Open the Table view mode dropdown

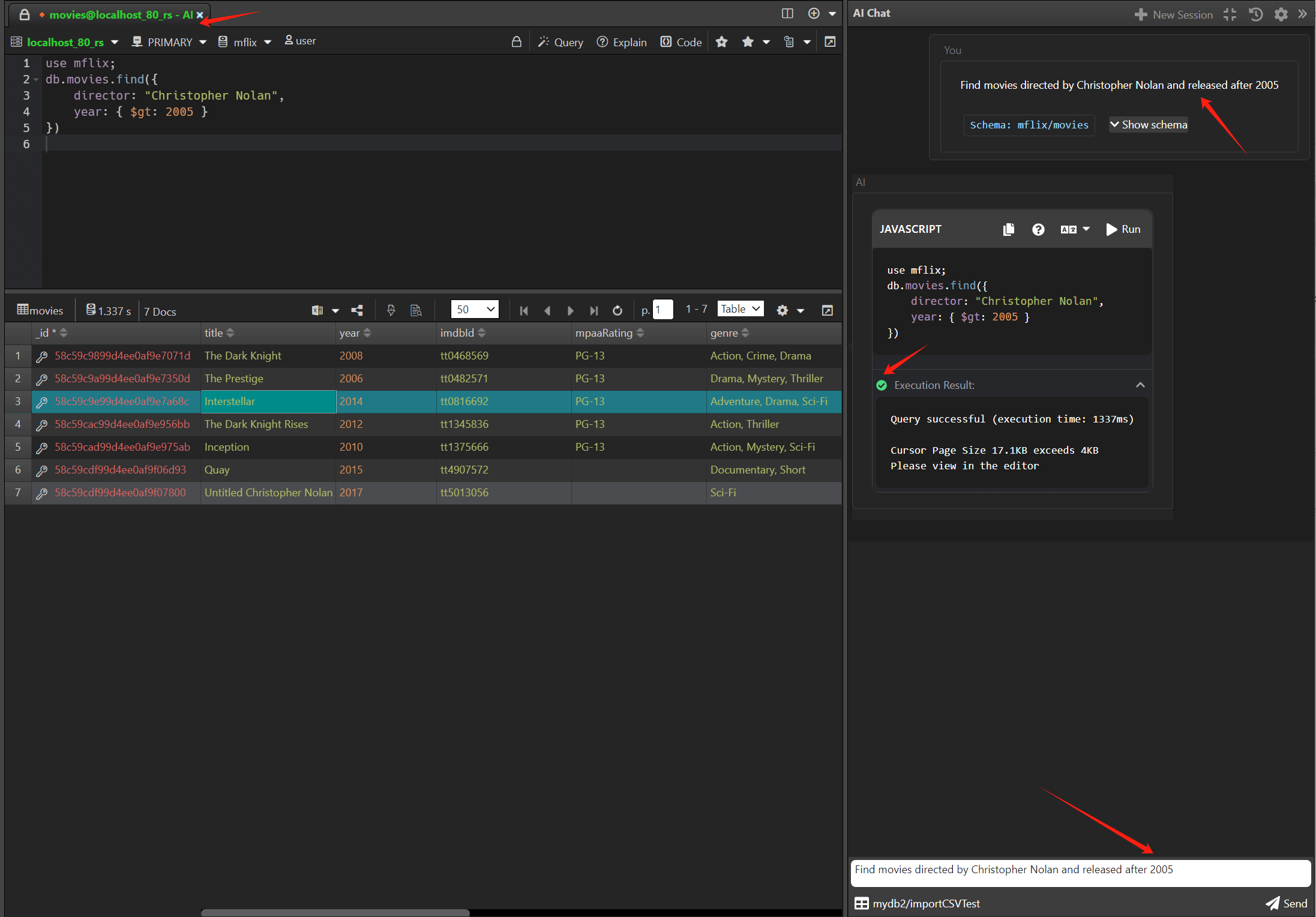click(741, 309)
